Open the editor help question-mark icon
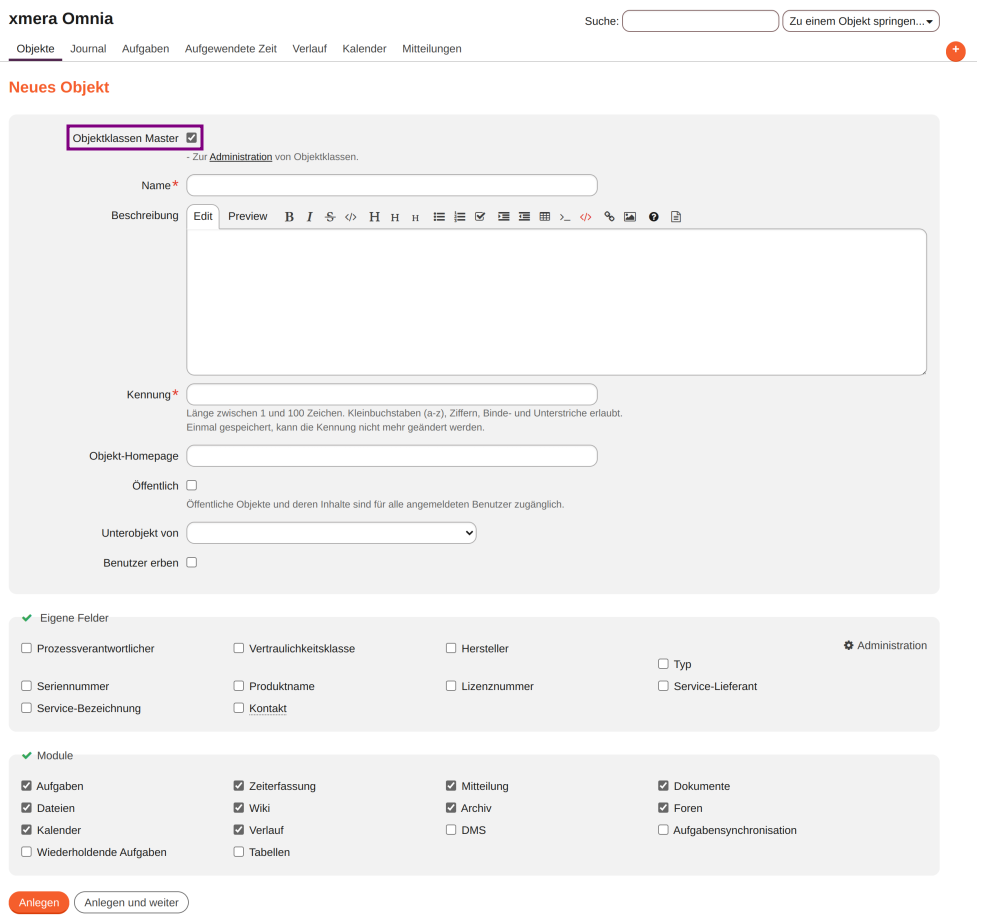Viewport: 981px width, 921px height. (653, 217)
